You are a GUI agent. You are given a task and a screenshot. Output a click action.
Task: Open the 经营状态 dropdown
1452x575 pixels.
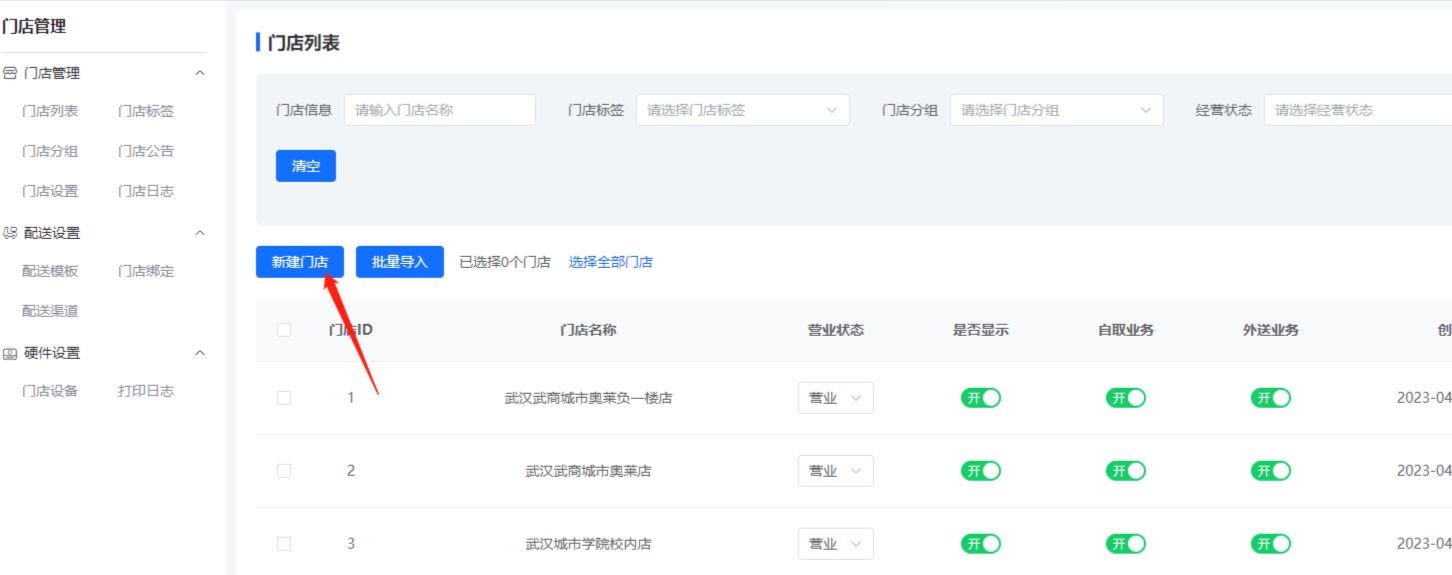pyautogui.click(x=1358, y=110)
